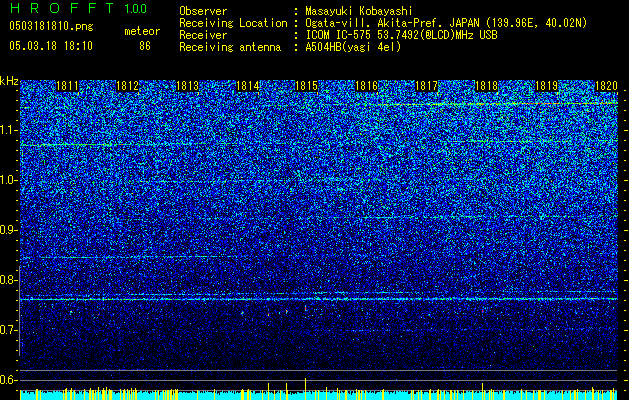Click the 1820 time marker

click(x=606, y=86)
